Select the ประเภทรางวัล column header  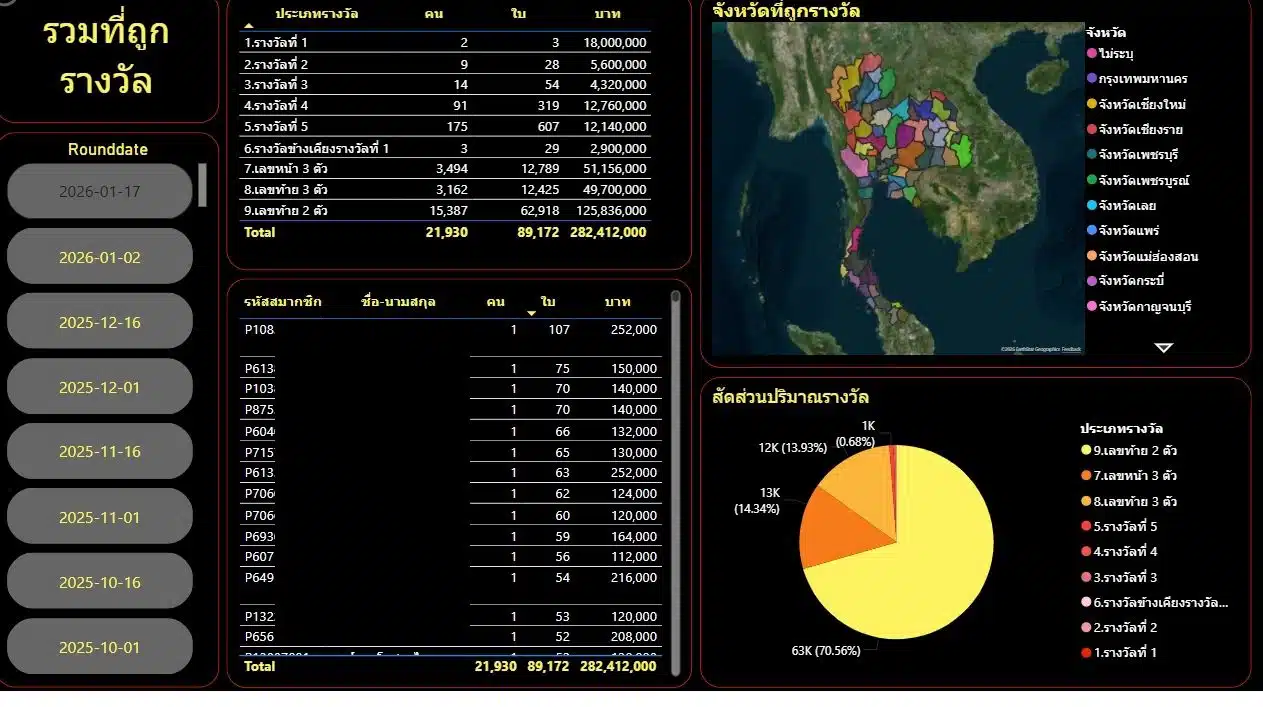pos(318,14)
